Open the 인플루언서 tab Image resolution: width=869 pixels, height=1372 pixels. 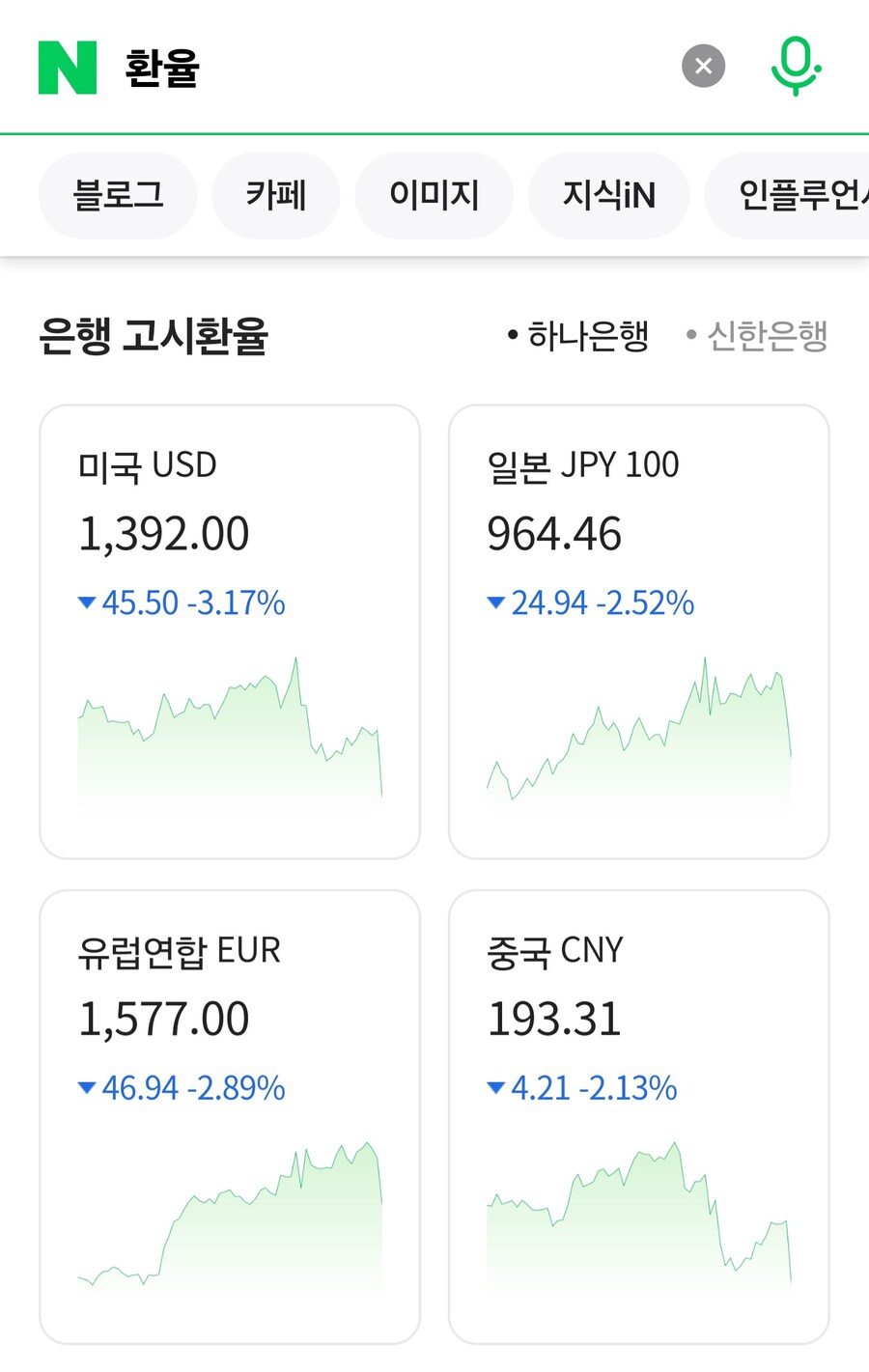pos(787,195)
